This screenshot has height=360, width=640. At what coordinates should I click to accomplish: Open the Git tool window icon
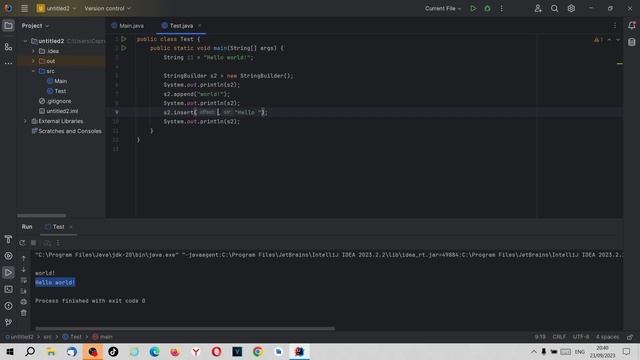pos(8,322)
